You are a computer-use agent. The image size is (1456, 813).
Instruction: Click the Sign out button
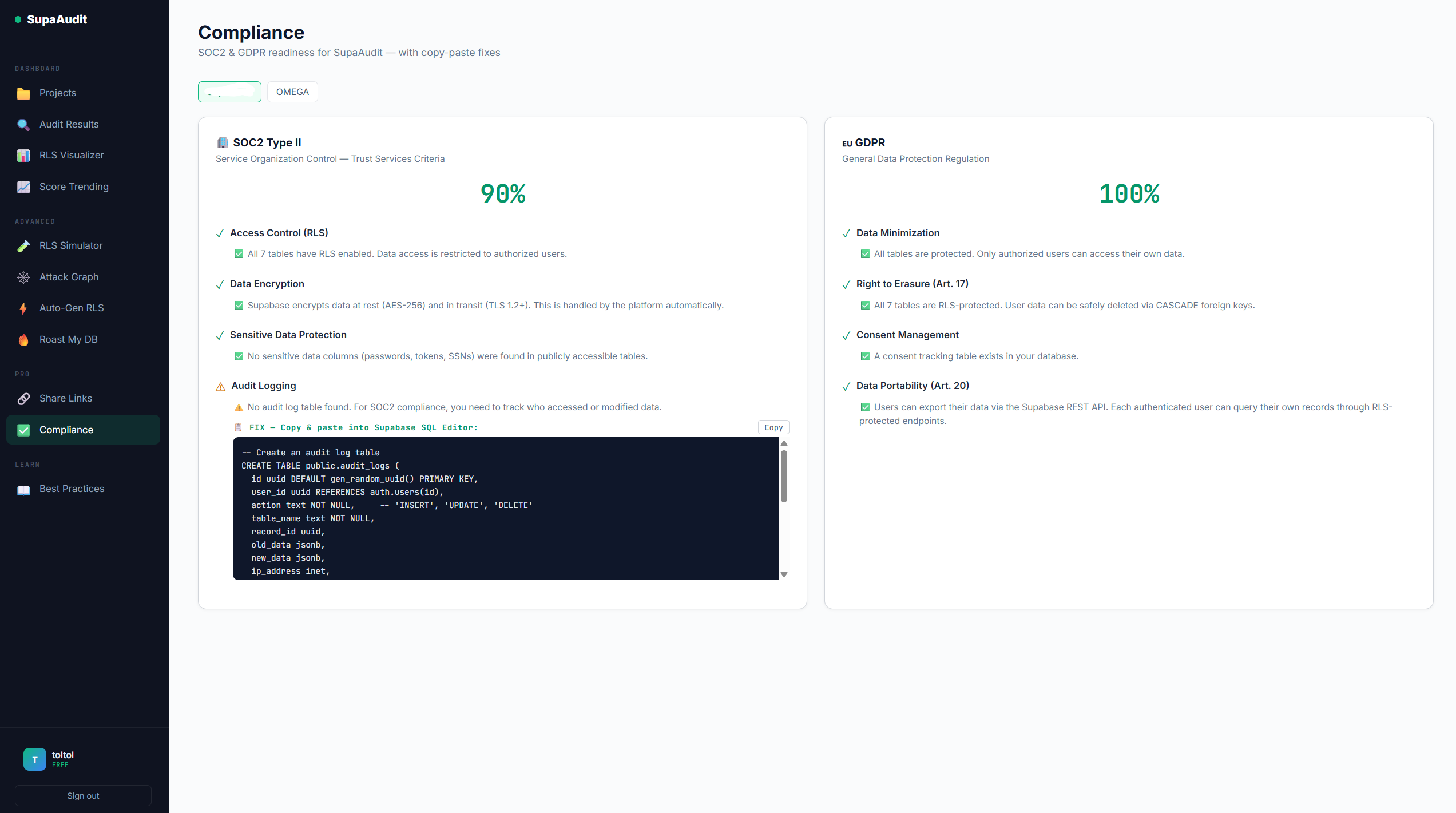click(83, 796)
